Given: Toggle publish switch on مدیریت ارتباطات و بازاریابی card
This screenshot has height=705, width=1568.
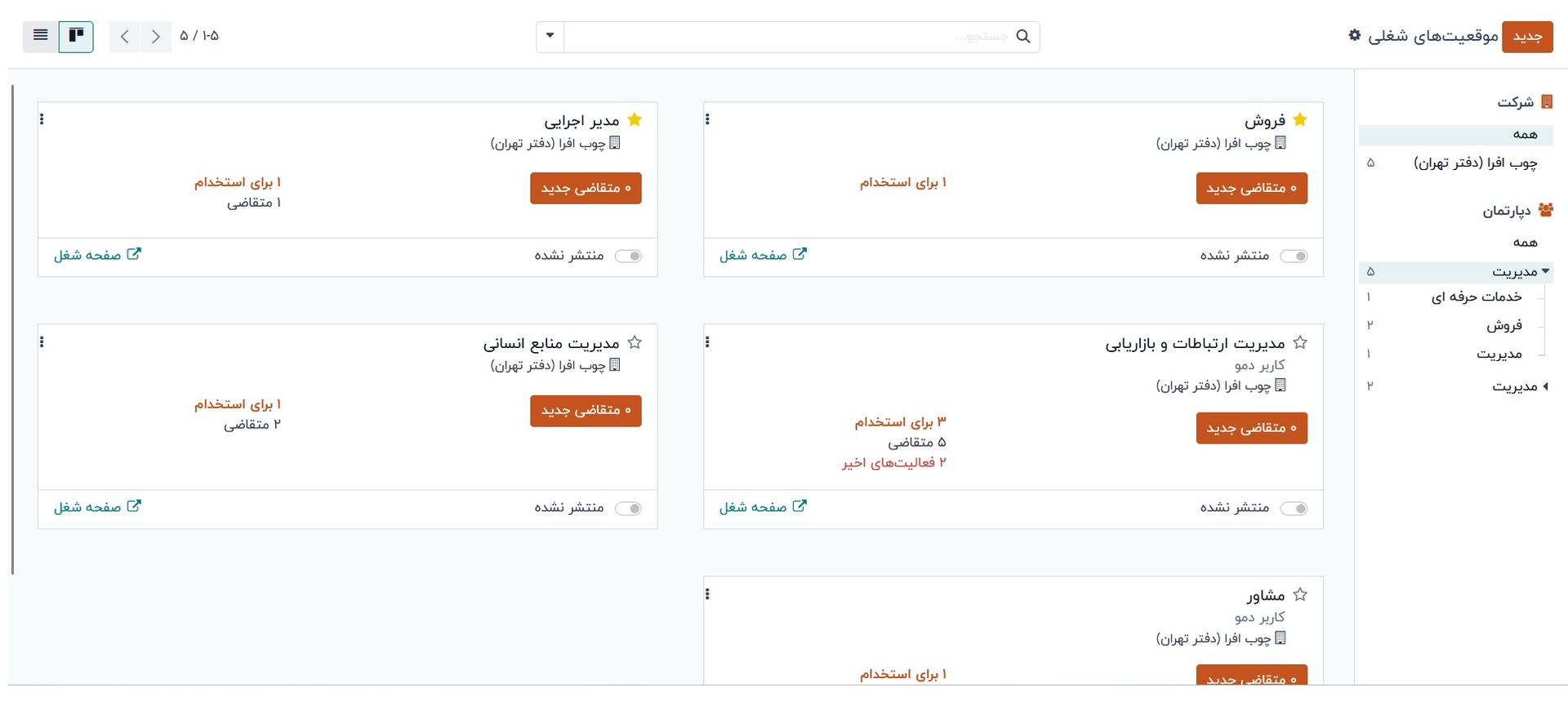Looking at the screenshot, I should tap(1294, 509).
